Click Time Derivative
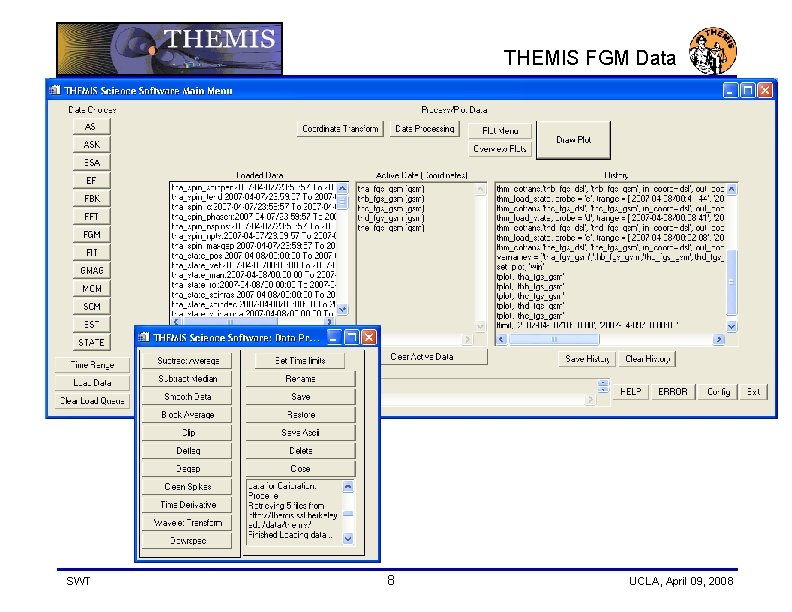This screenshot has height=612, width=792. [x=187, y=504]
